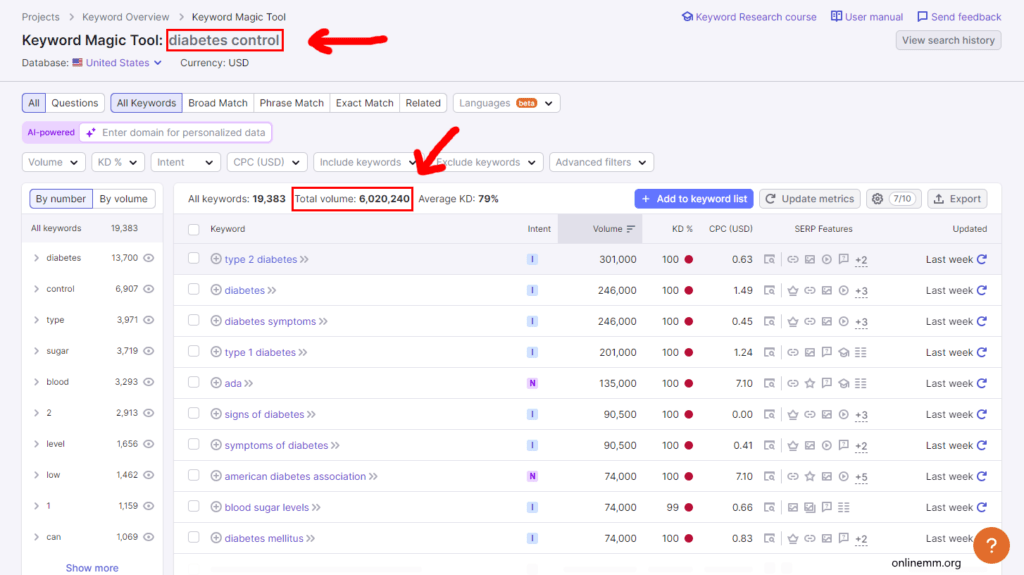Refresh the 'type 2 diabetes' row data
The height and width of the screenshot is (575, 1024).
point(982,259)
